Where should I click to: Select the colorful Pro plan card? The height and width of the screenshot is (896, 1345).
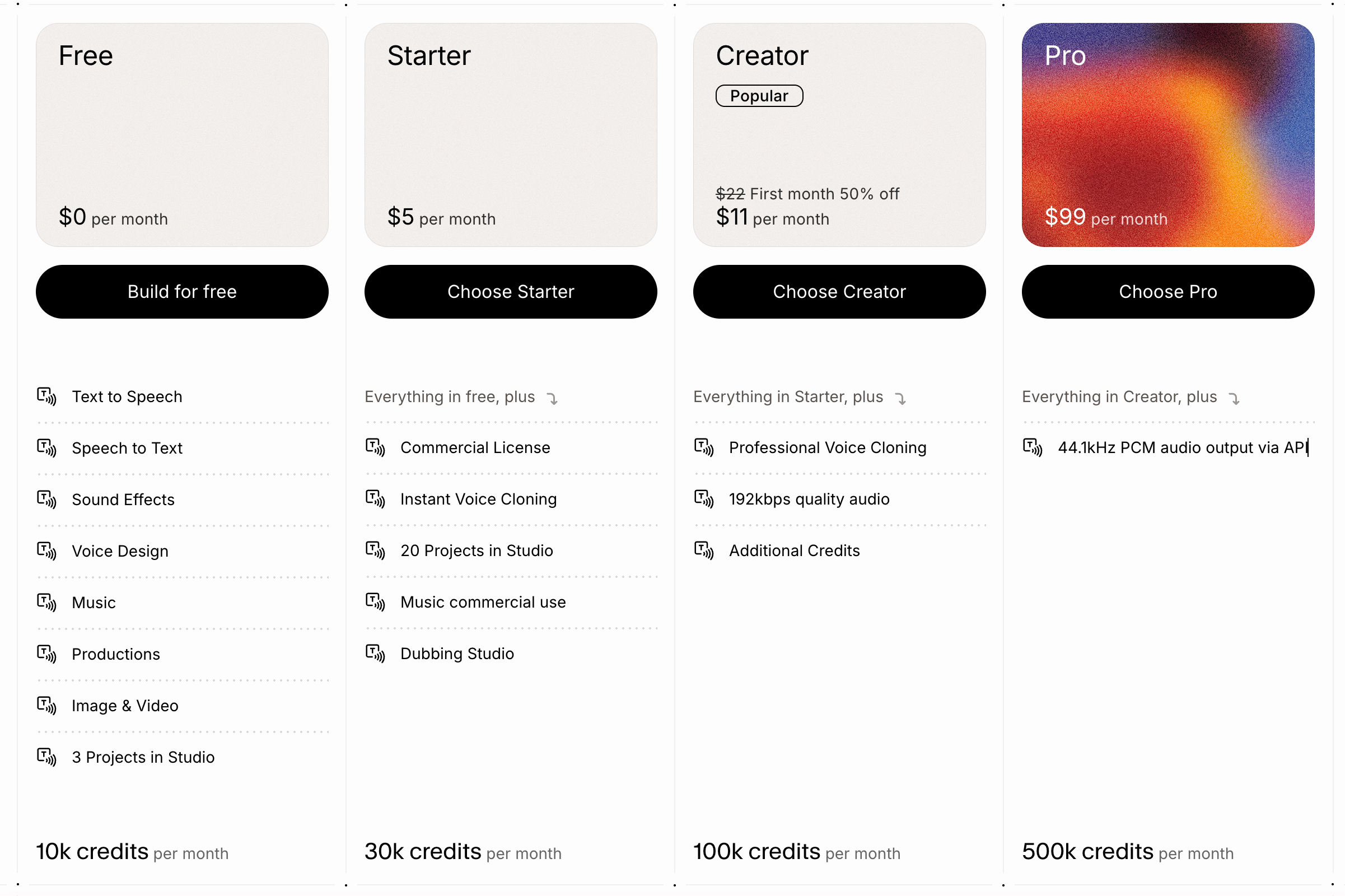tap(1167, 135)
